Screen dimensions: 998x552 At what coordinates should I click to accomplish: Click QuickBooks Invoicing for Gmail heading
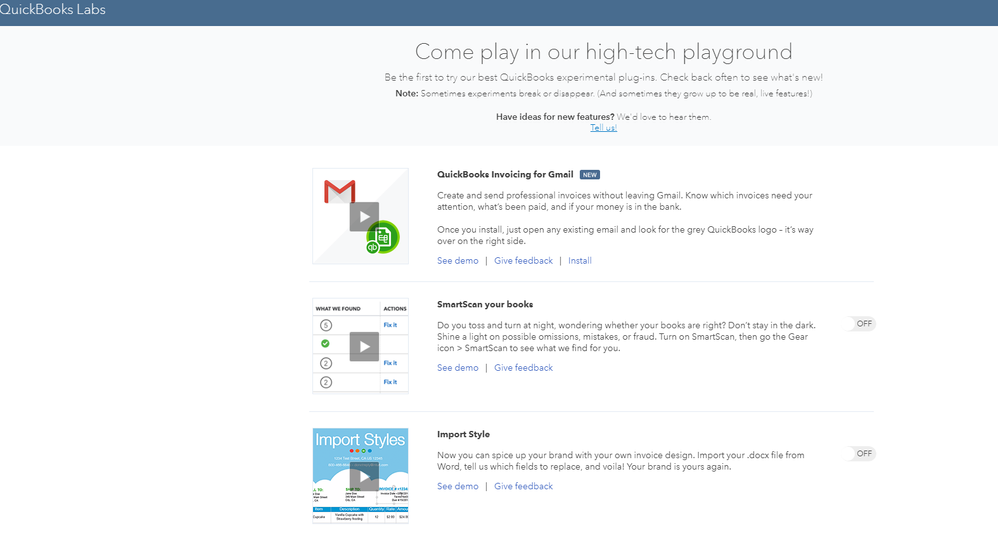pos(505,174)
